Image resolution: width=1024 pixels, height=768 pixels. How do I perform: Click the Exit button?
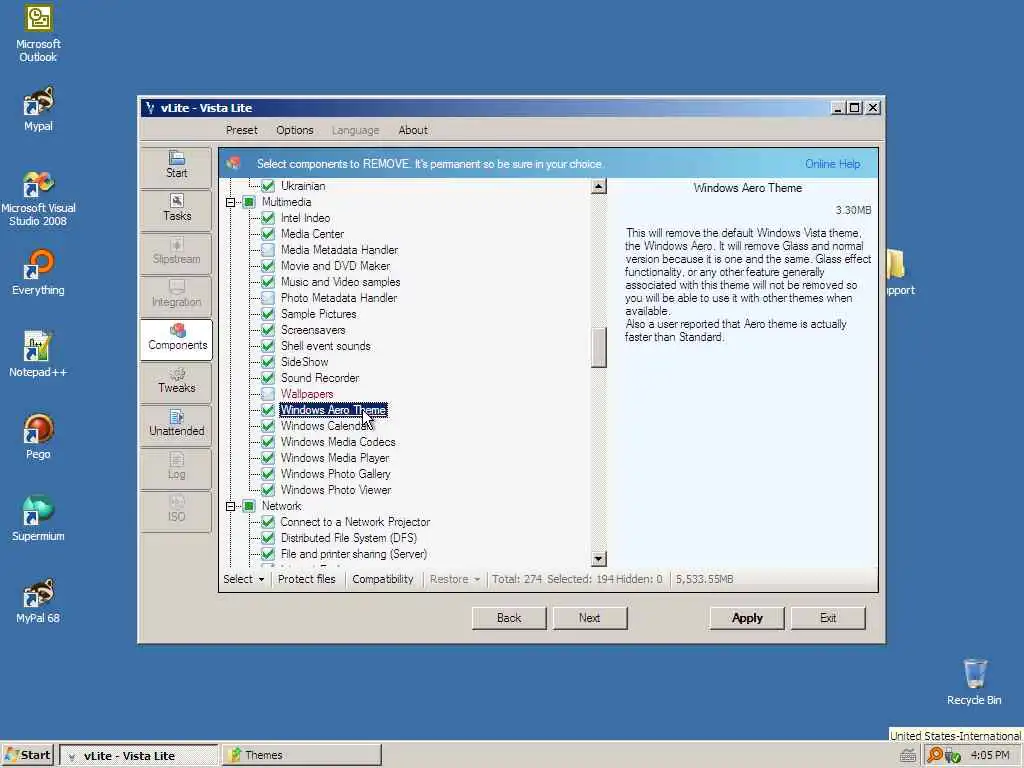828,618
